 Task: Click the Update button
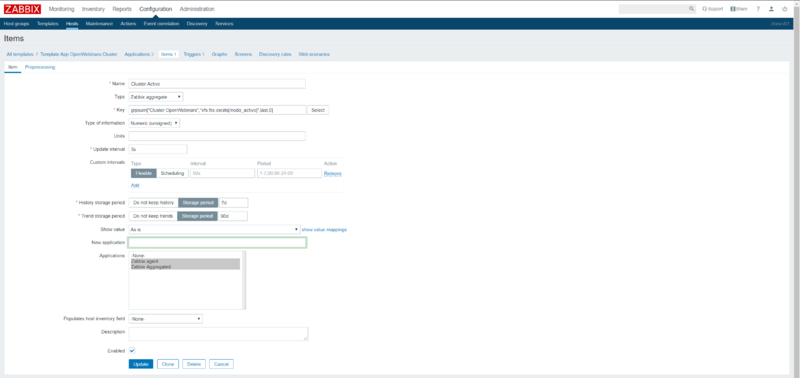pyautogui.click(x=141, y=364)
